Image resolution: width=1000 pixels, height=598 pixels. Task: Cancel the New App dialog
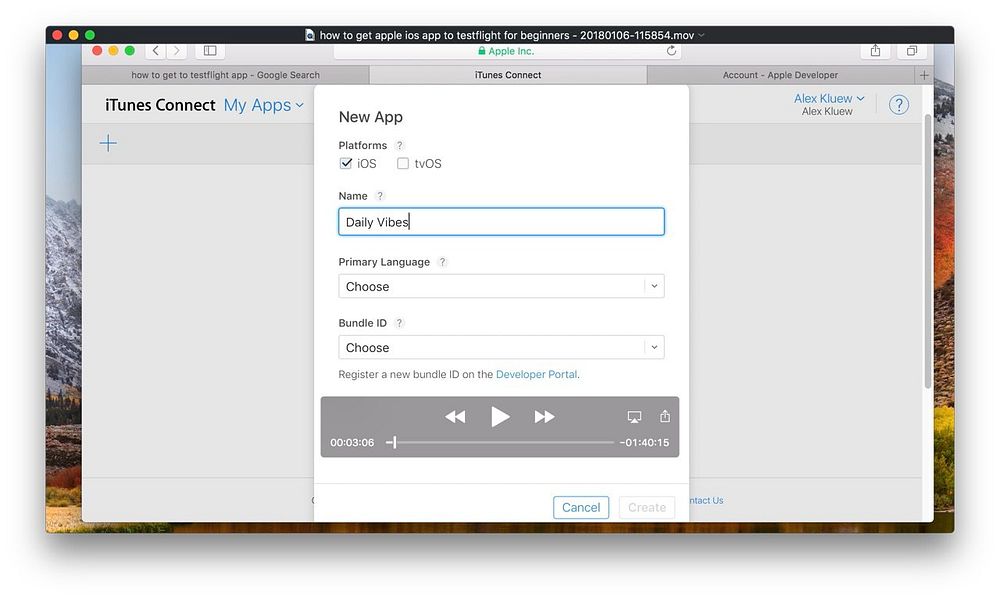tap(581, 507)
